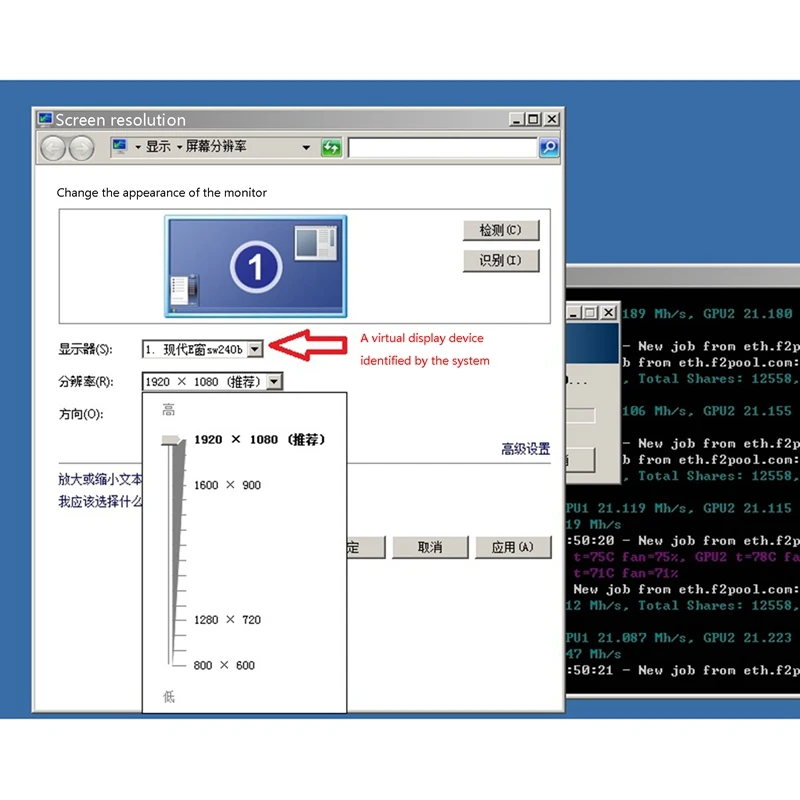Click the 识别(I) identify button
Image resolution: width=800 pixels, height=800 pixels.
(x=501, y=261)
